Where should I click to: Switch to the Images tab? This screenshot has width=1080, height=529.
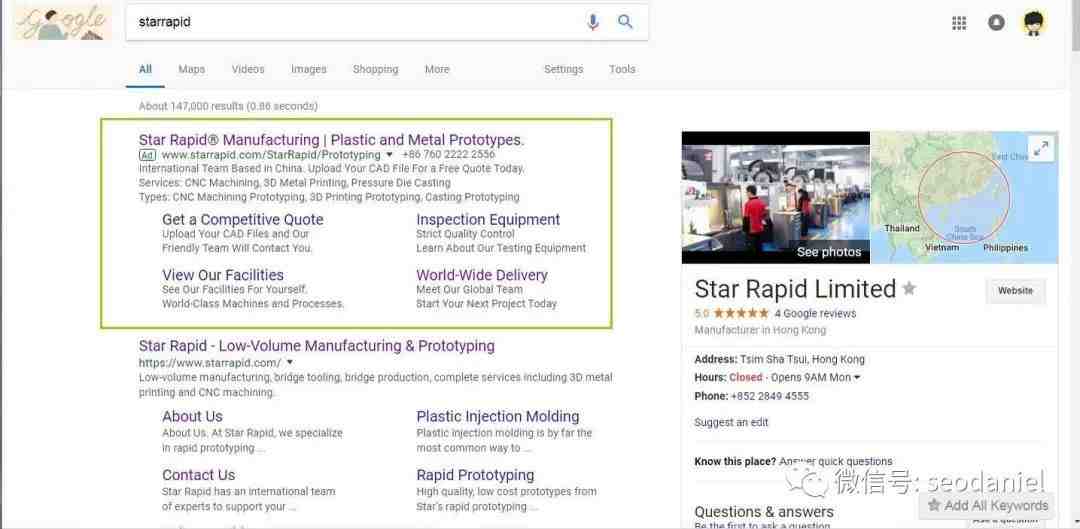(x=309, y=70)
